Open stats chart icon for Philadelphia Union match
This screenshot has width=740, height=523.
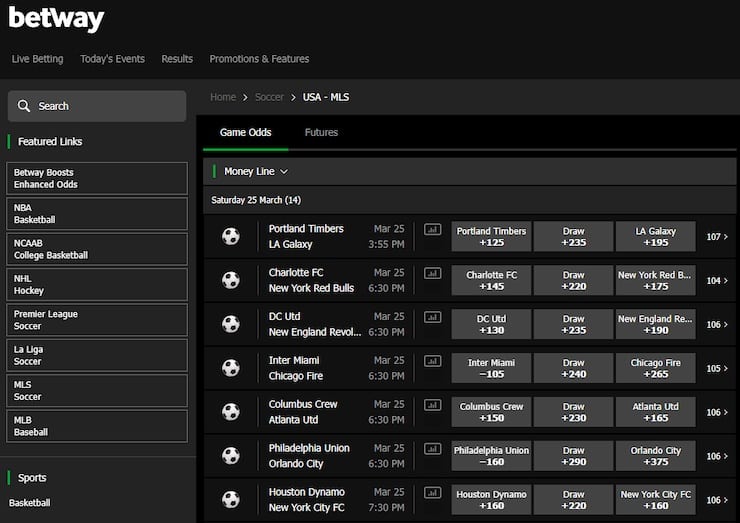click(432, 449)
